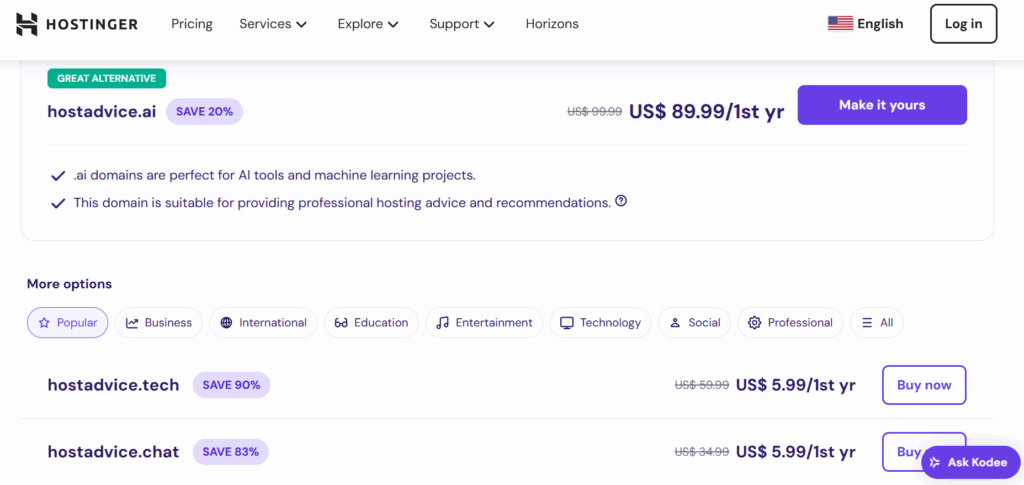Expand the Services dropdown menu
This screenshot has height=485, width=1024.
[x=273, y=24]
